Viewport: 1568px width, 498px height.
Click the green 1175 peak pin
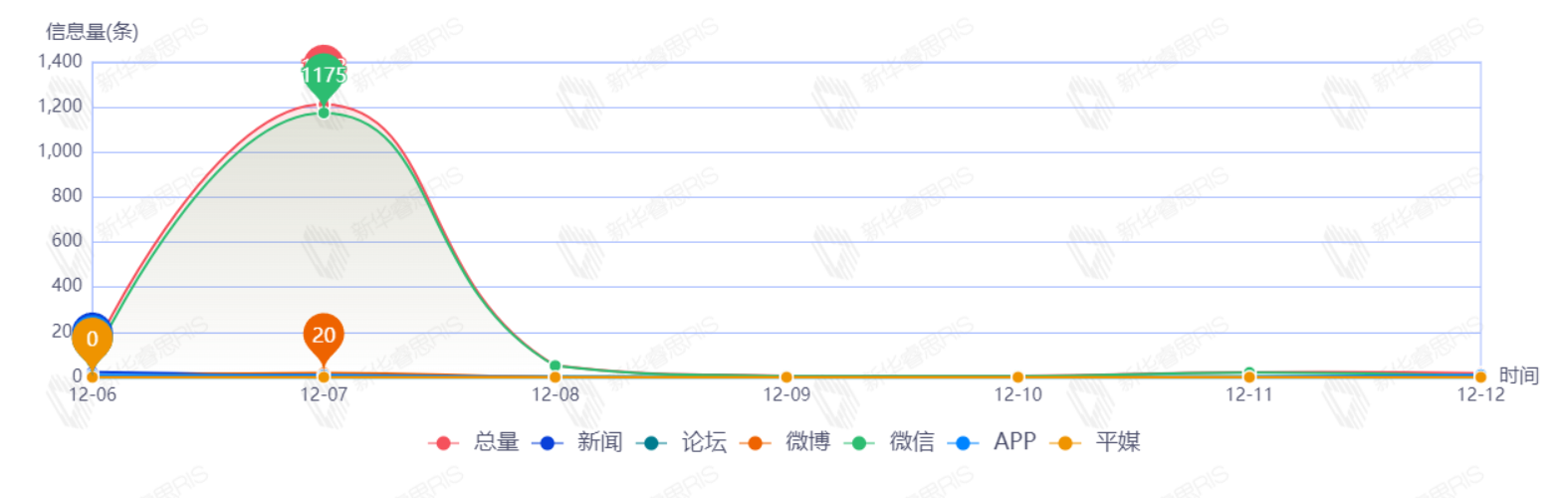tap(324, 78)
